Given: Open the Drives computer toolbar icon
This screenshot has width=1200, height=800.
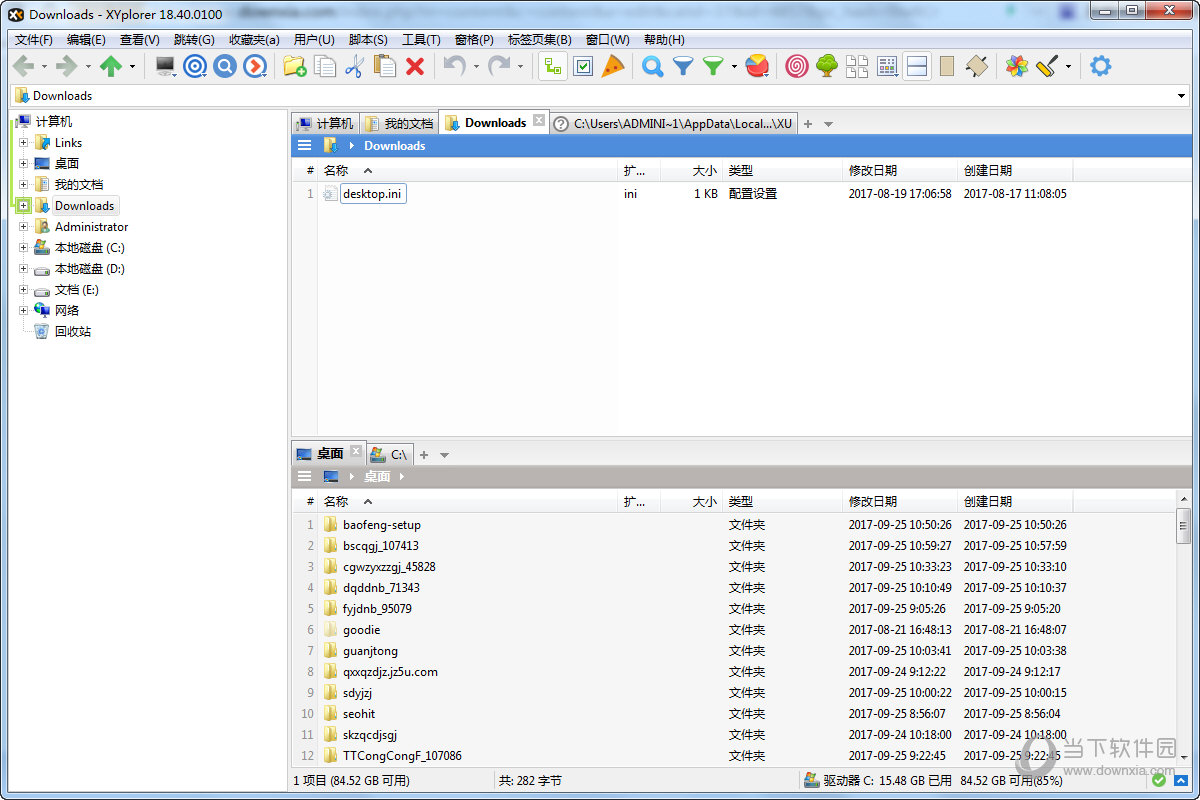Looking at the screenshot, I should pyautogui.click(x=165, y=67).
